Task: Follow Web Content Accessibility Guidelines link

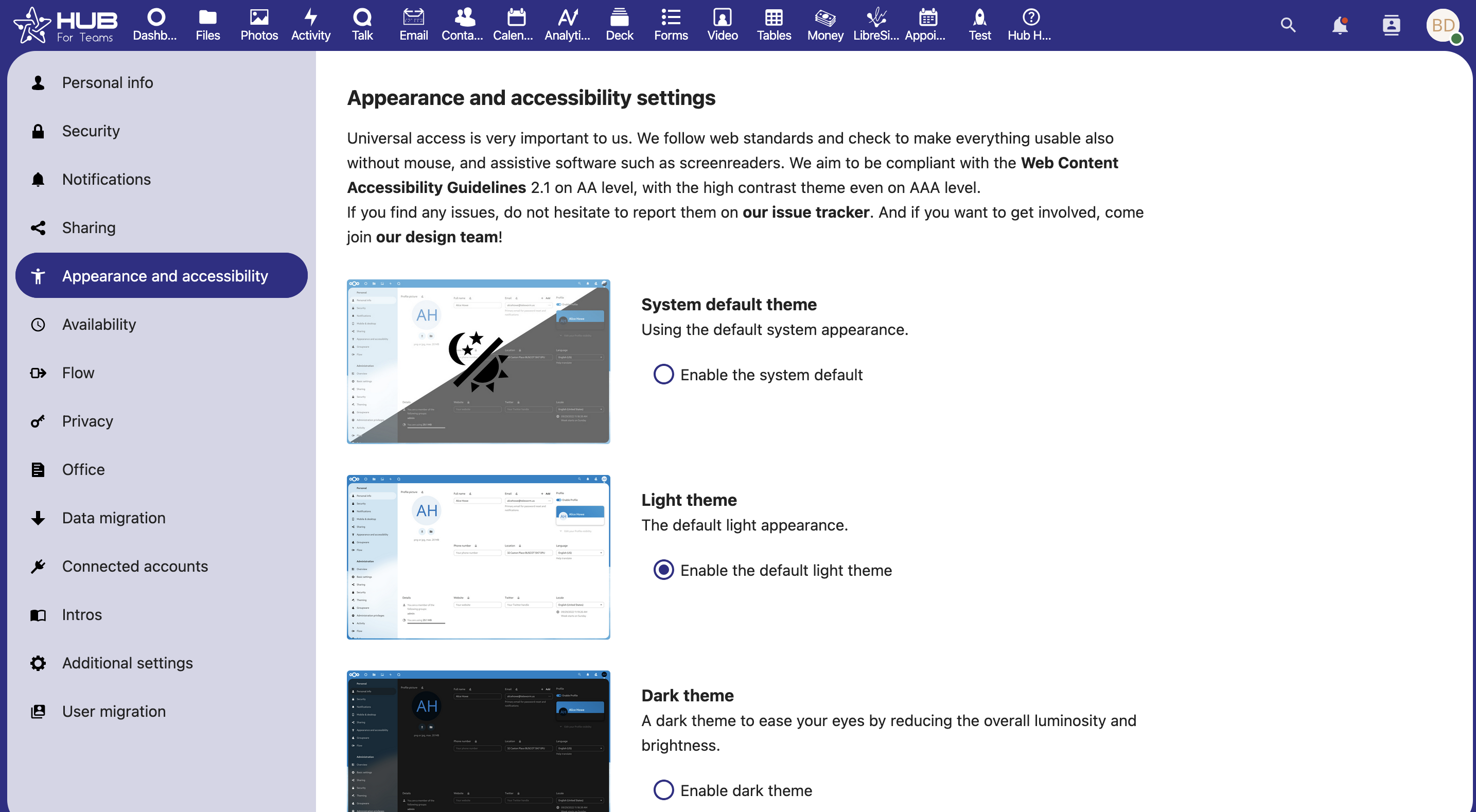Action: coord(1069,163)
